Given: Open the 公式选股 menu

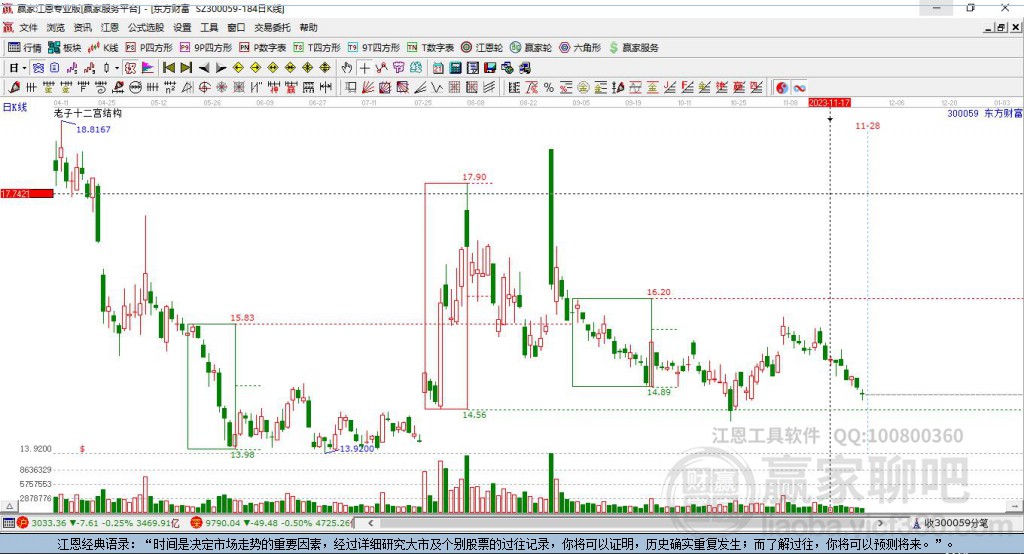Looking at the screenshot, I should point(146,27).
